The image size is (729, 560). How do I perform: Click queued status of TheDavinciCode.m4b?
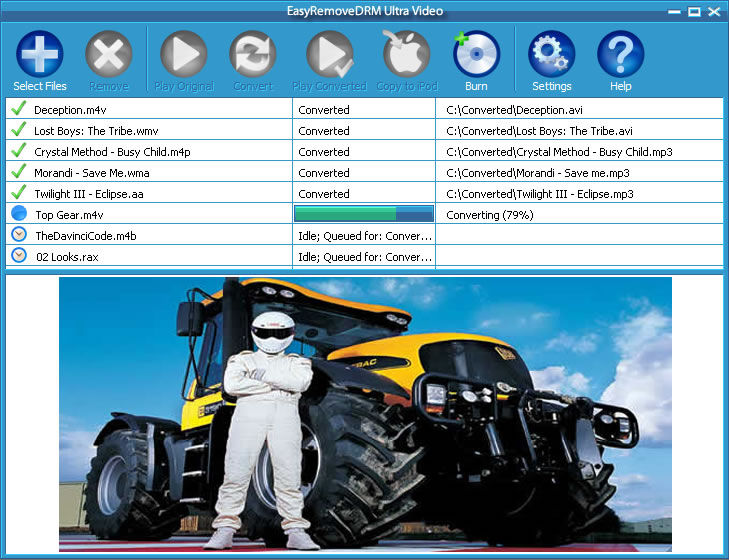pos(365,236)
